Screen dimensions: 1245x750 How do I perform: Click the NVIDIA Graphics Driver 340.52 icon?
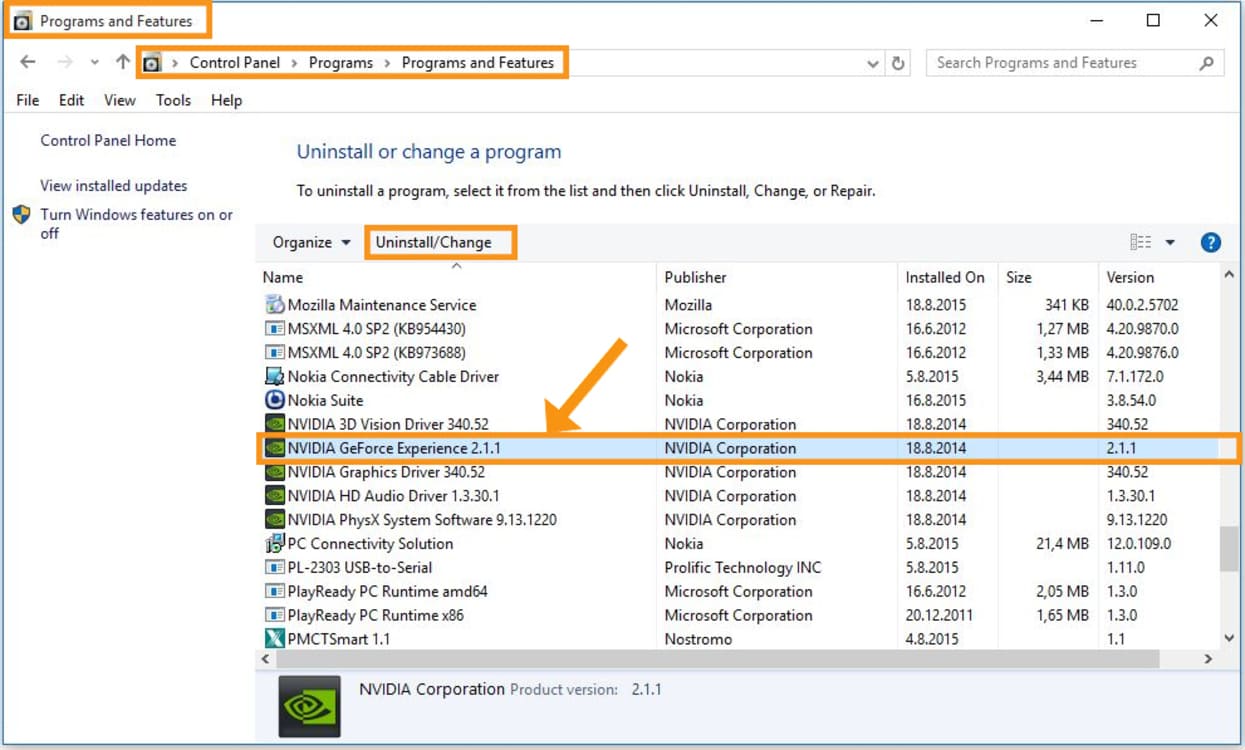tap(274, 472)
